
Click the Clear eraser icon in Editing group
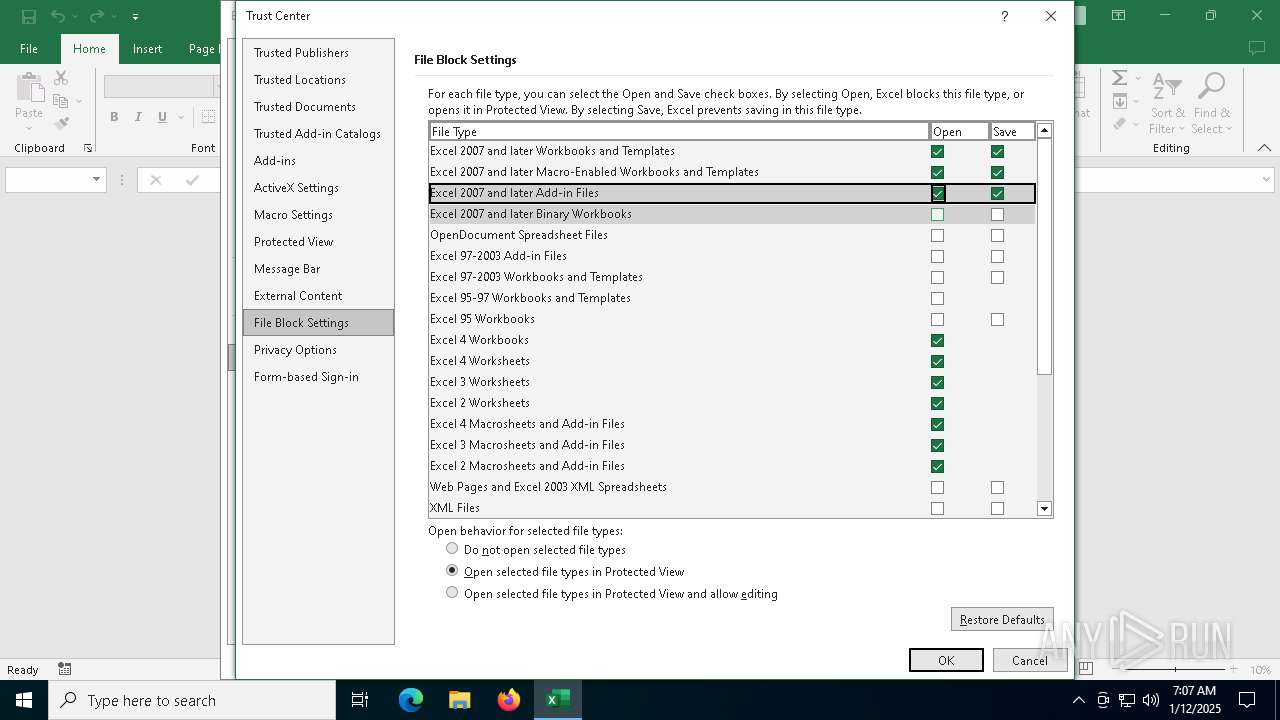[1120, 124]
